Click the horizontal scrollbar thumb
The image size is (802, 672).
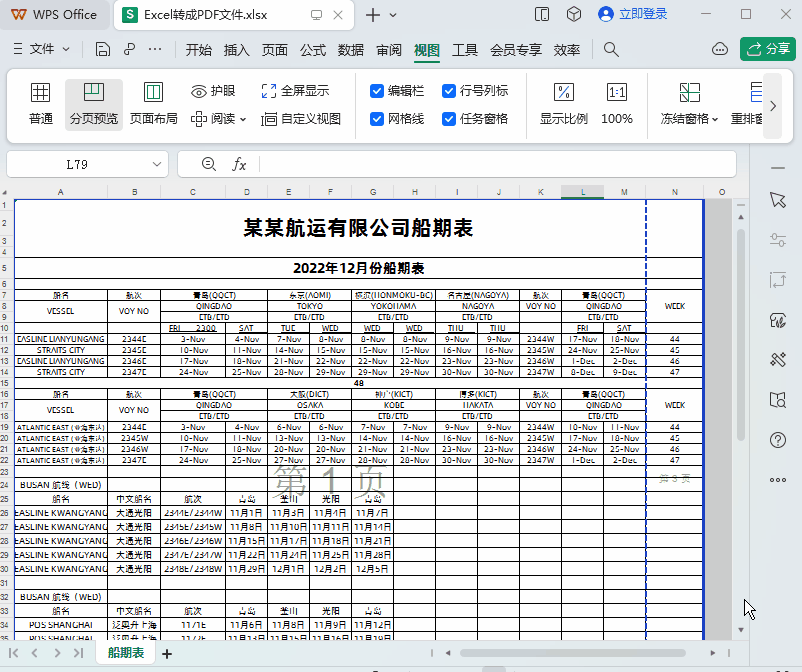point(572,653)
